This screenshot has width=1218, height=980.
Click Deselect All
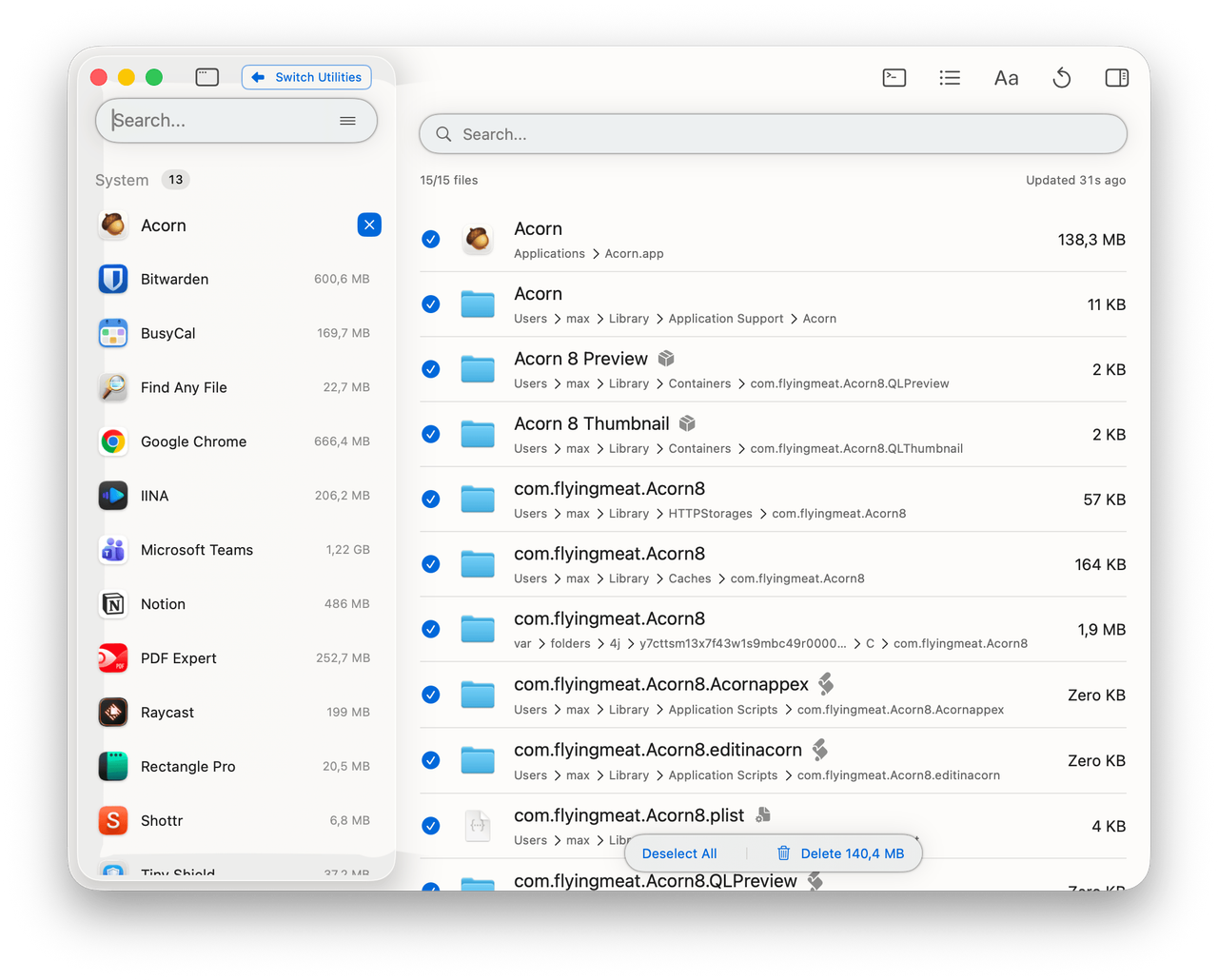coord(679,853)
